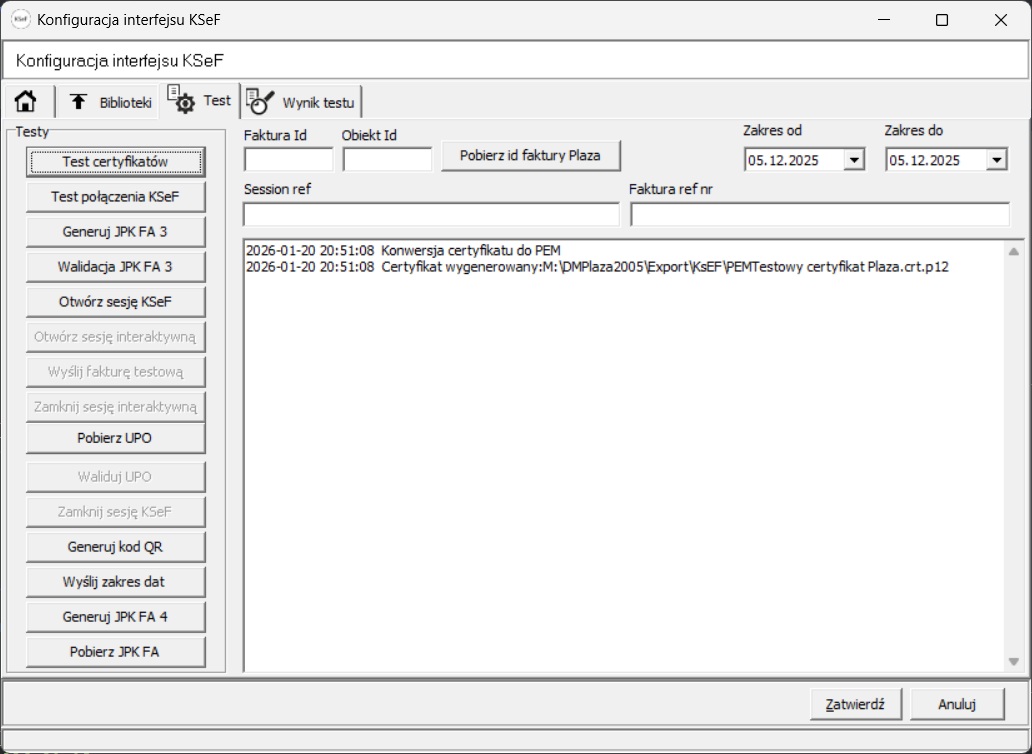Screen dimensions: 1032x754
Task: Run Test certyfikatów
Action: tap(115, 162)
